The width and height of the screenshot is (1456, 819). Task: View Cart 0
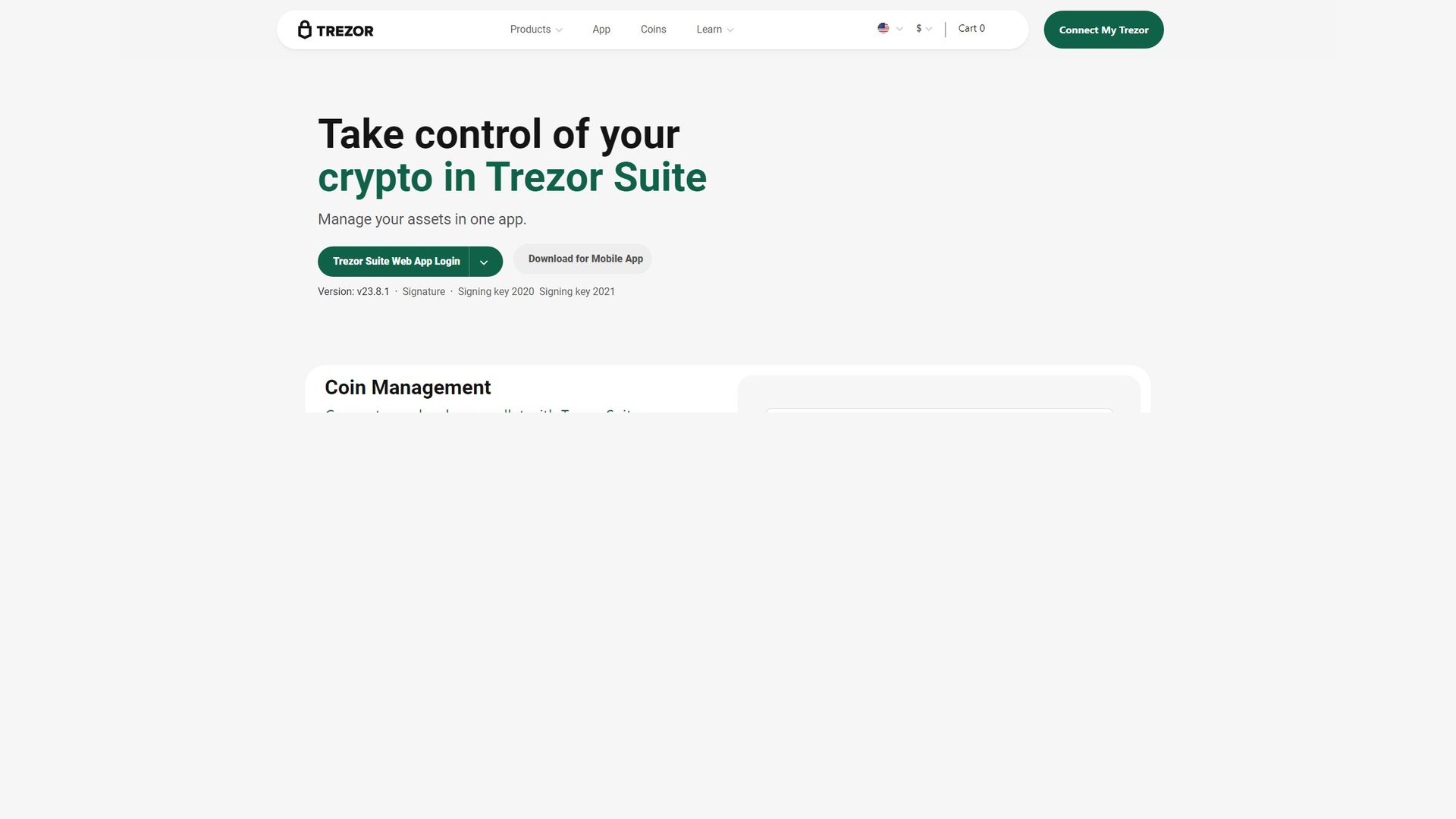pos(971,29)
